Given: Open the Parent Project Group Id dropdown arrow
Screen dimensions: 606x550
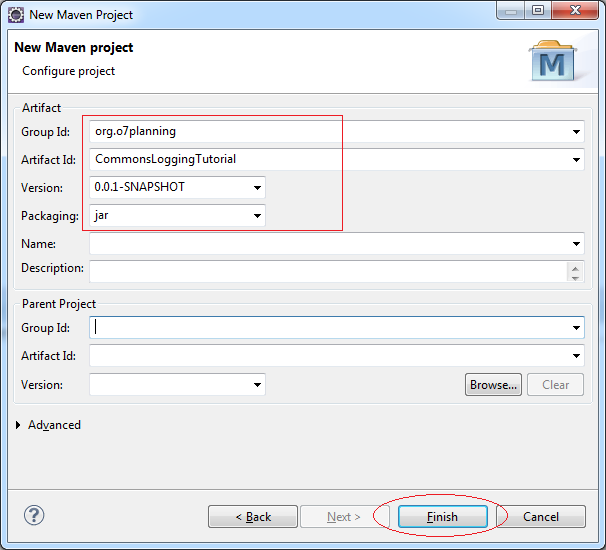Looking at the screenshot, I should 576,328.
